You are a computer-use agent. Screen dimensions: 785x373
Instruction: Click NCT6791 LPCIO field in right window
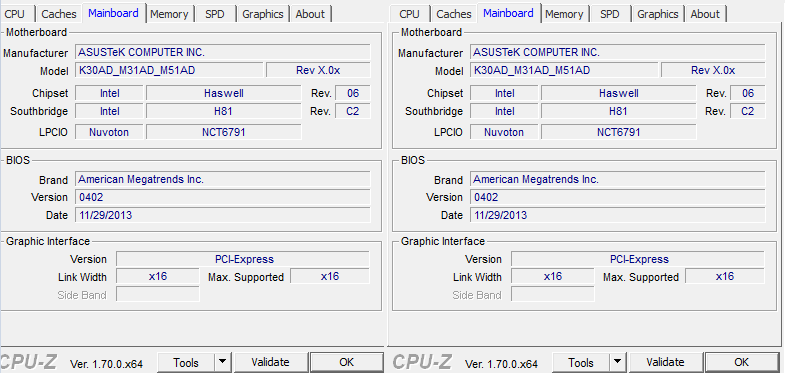618,132
